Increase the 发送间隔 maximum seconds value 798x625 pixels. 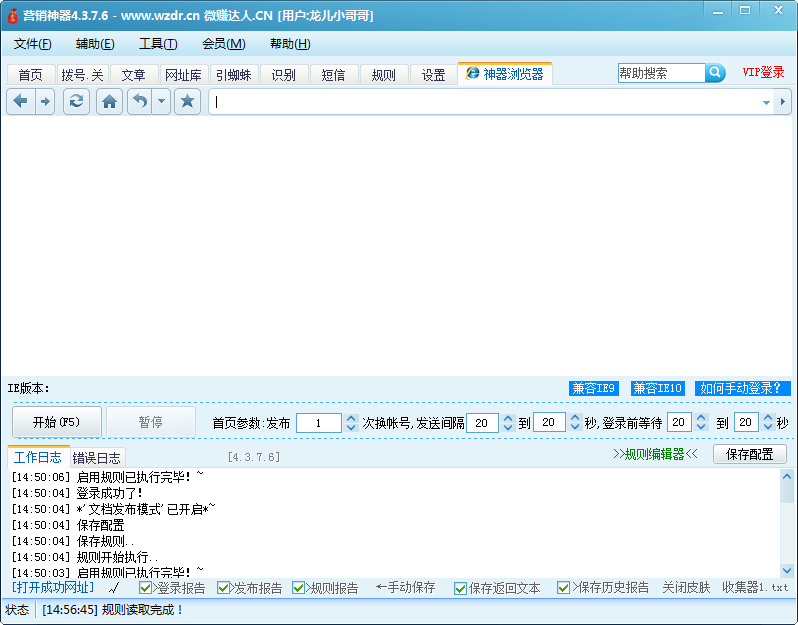point(575,418)
